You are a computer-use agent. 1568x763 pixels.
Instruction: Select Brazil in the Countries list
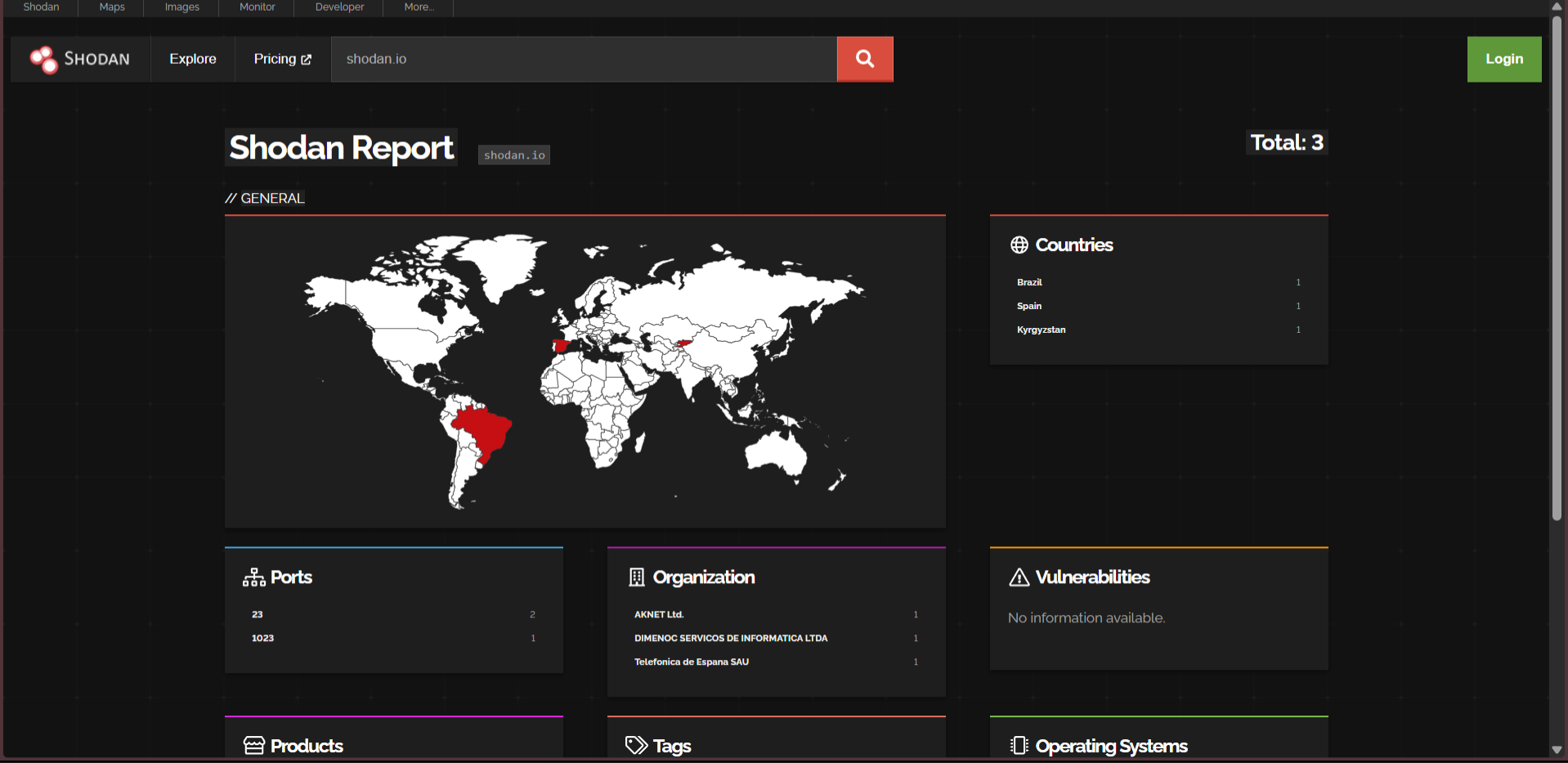[1029, 282]
